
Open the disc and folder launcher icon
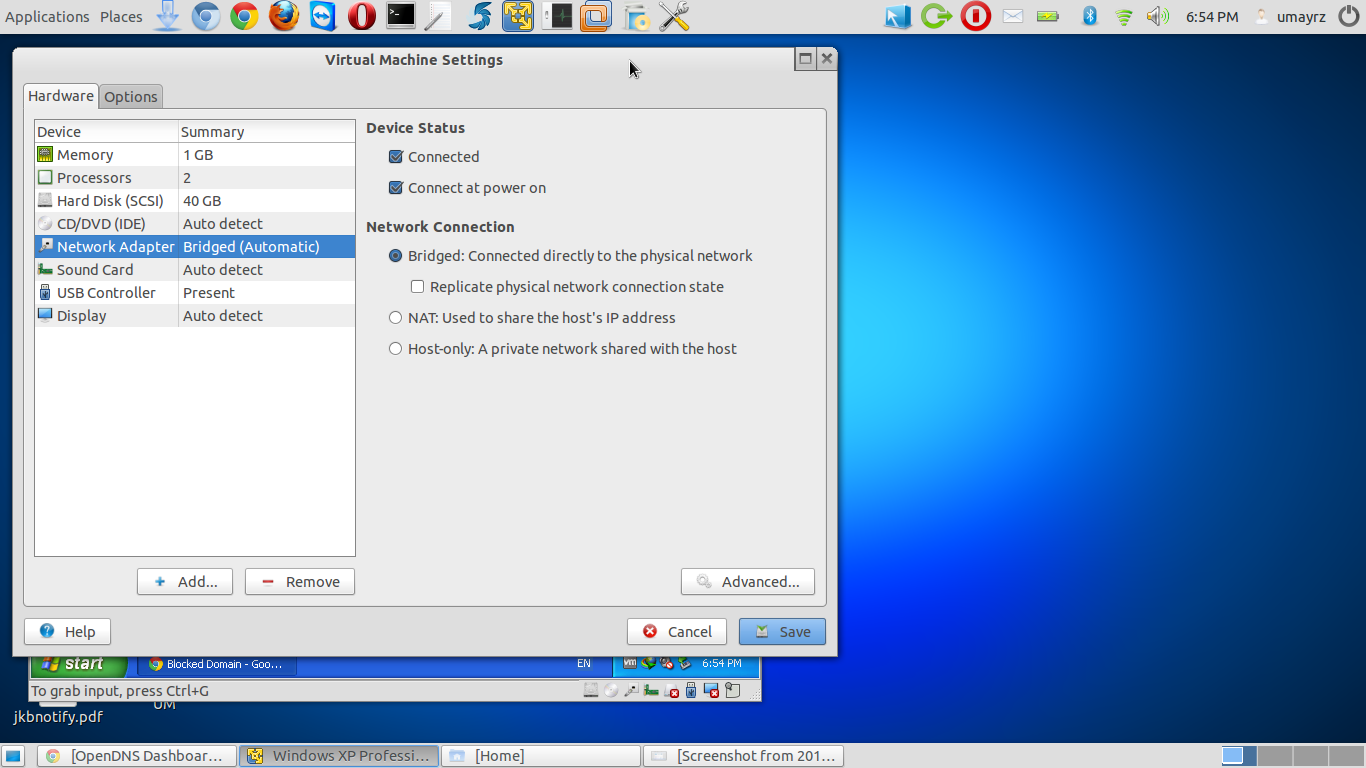click(636, 16)
